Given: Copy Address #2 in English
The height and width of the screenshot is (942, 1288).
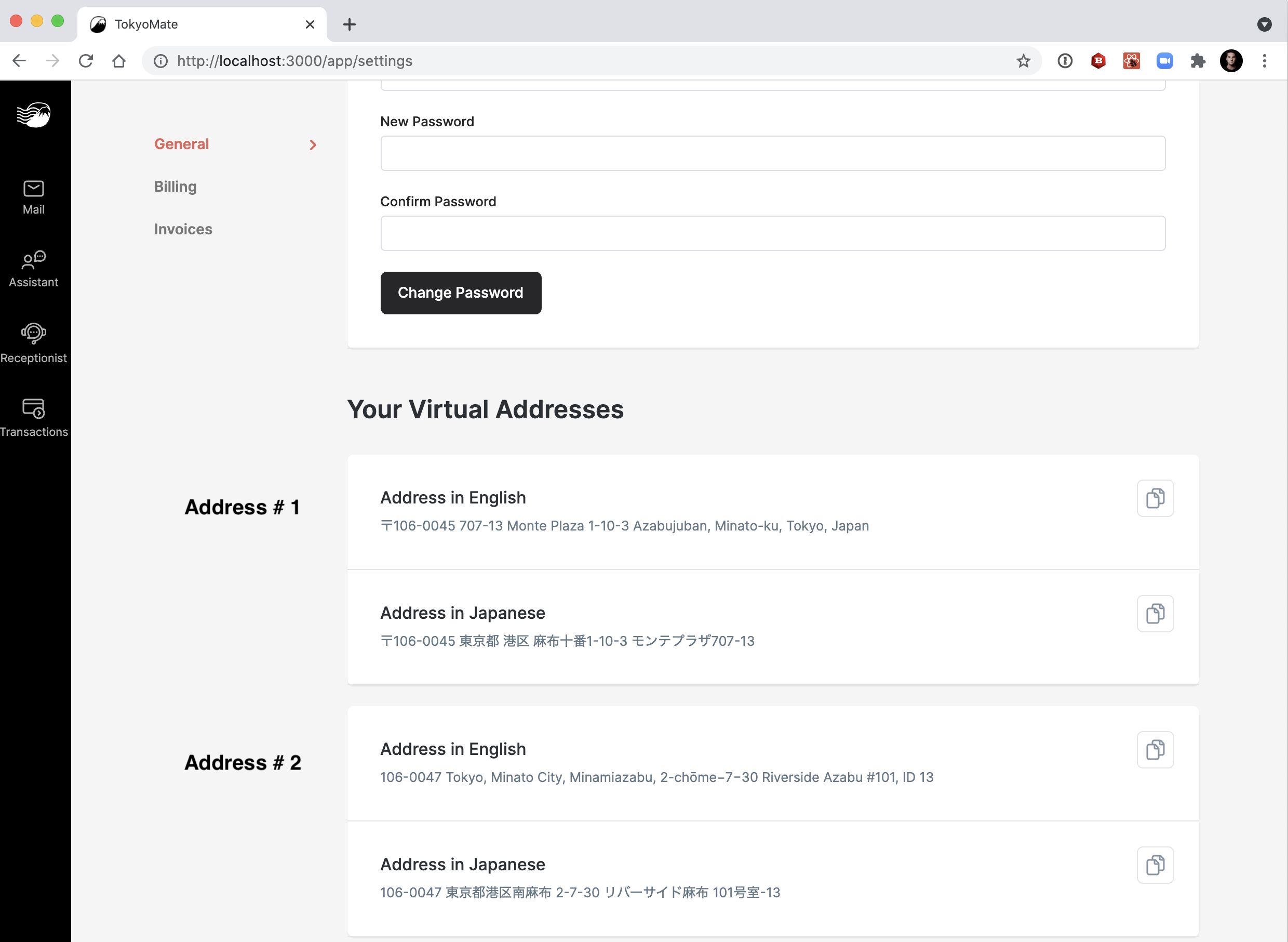Looking at the screenshot, I should point(1155,750).
